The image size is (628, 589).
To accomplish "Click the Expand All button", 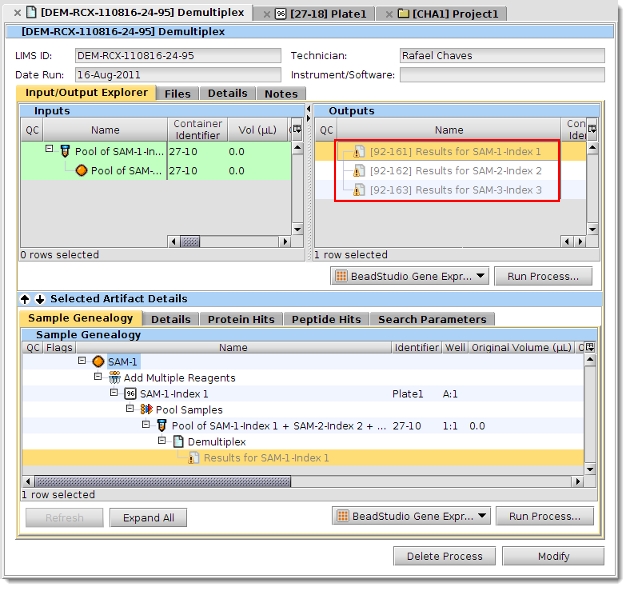I will pos(148,518).
